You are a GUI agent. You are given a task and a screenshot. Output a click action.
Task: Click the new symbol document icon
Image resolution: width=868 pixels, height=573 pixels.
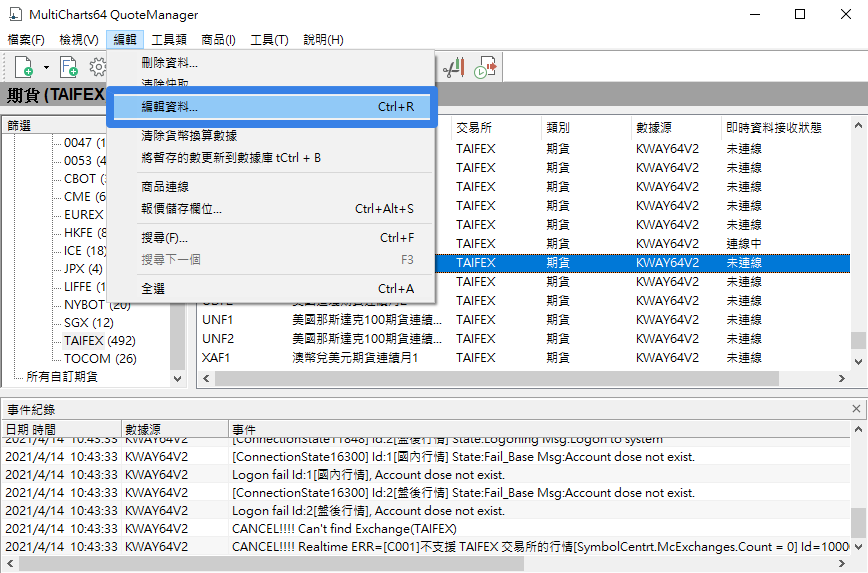click(x=24, y=68)
